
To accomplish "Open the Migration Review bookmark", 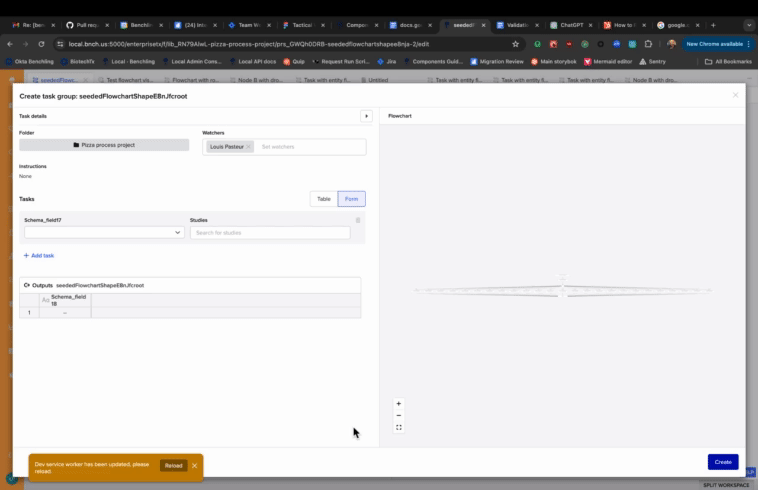I will coord(497,62).
